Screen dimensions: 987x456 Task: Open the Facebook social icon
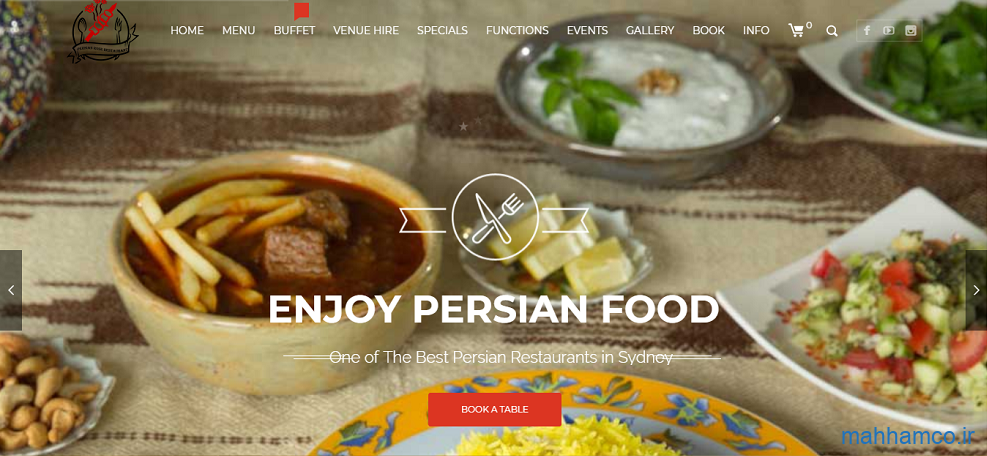click(x=867, y=30)
